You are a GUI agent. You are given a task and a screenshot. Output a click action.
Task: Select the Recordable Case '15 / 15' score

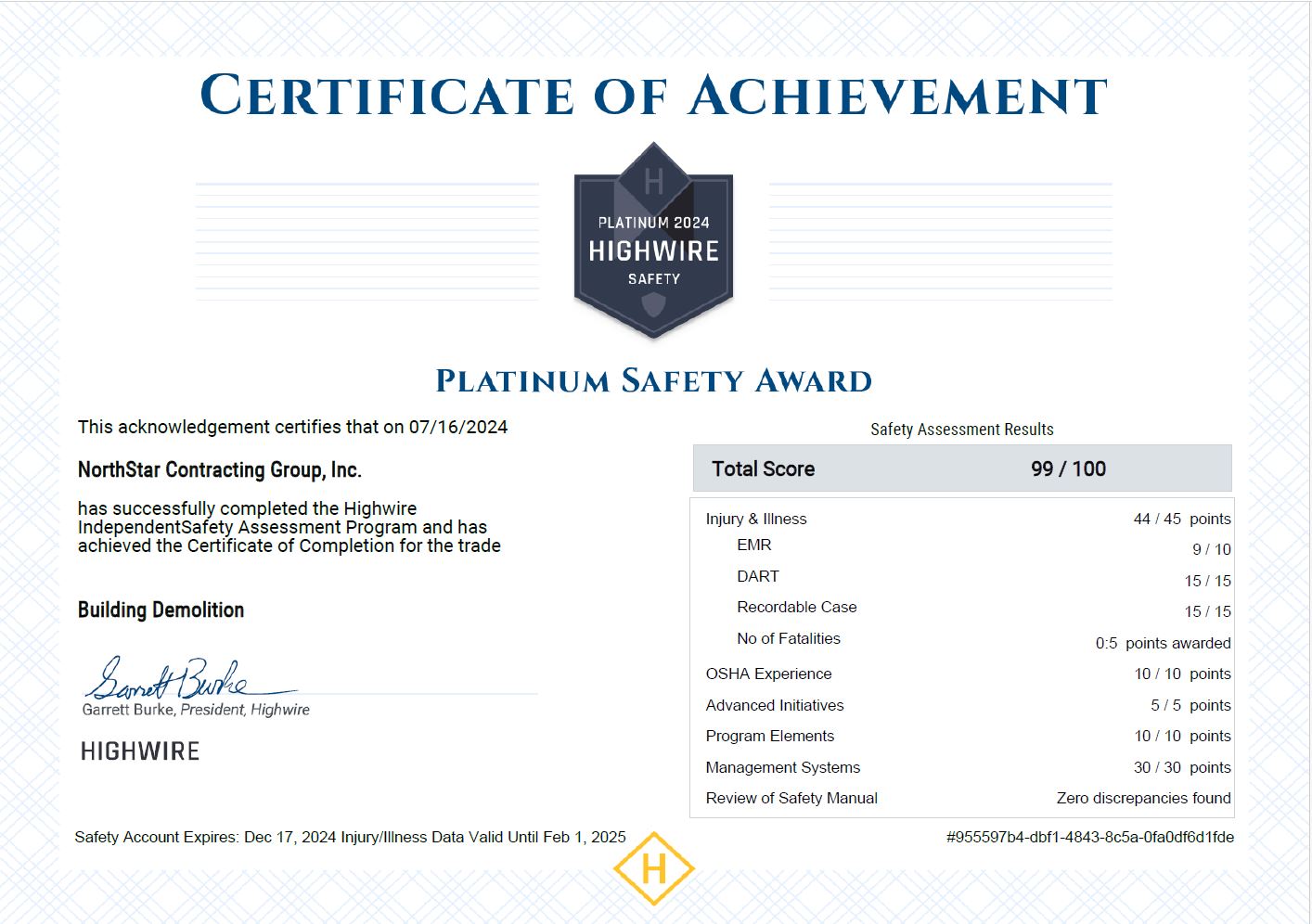1208,611
